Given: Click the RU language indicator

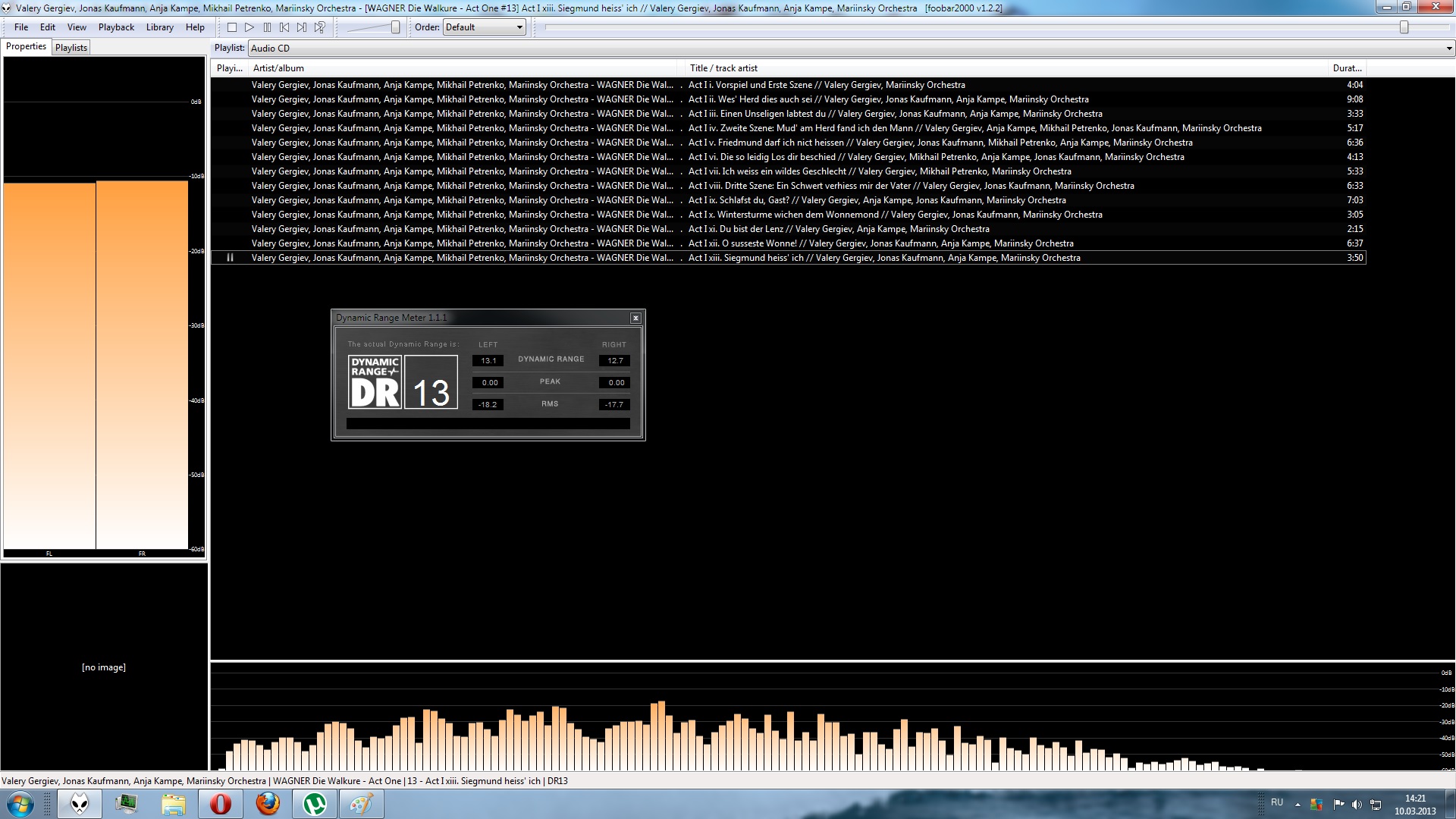Looking at the screenshot, I should pos(1277,802).
